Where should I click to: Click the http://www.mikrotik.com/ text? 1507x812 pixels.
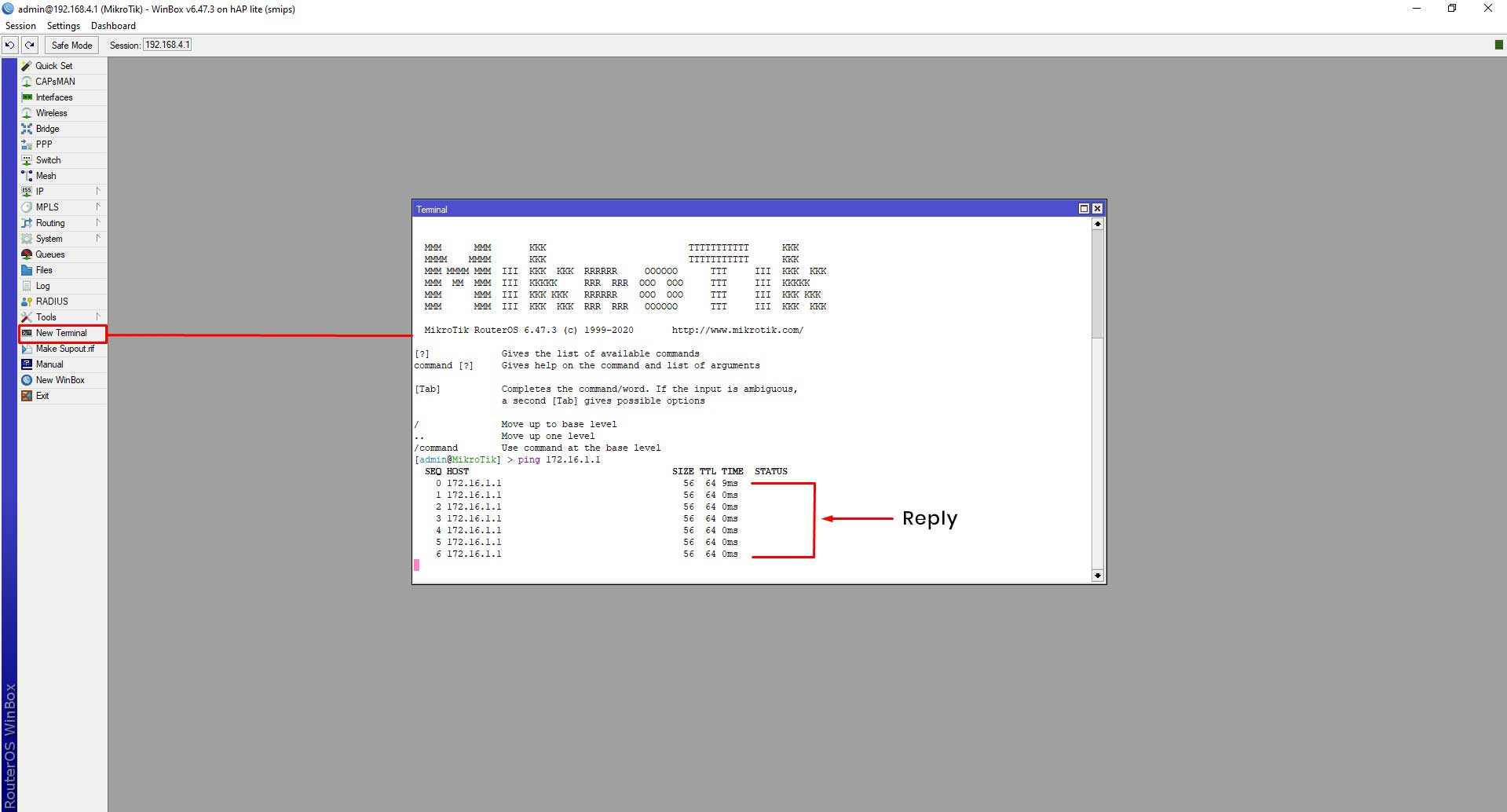[x=737, y=331]
